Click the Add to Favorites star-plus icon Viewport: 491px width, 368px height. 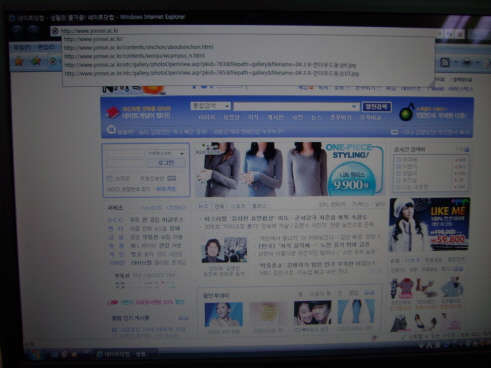point(36,61)
